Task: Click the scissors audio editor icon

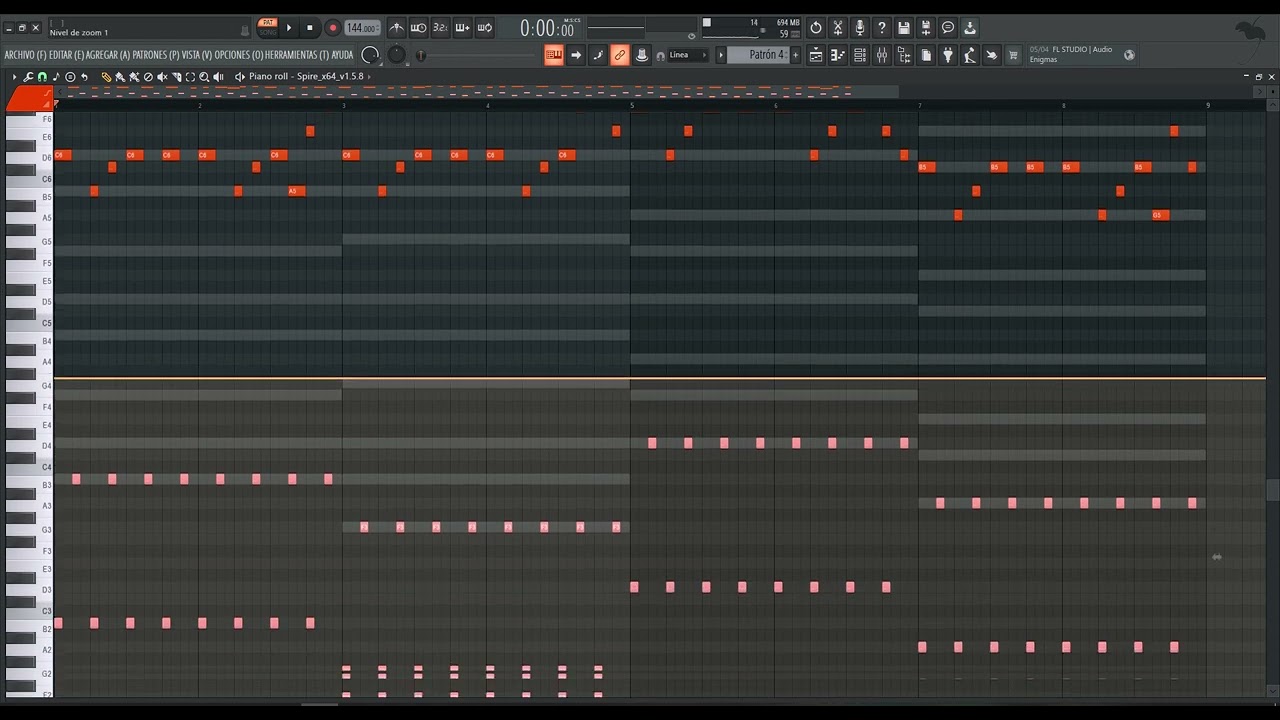Action: pyautogui.click(x=838, y=28)
